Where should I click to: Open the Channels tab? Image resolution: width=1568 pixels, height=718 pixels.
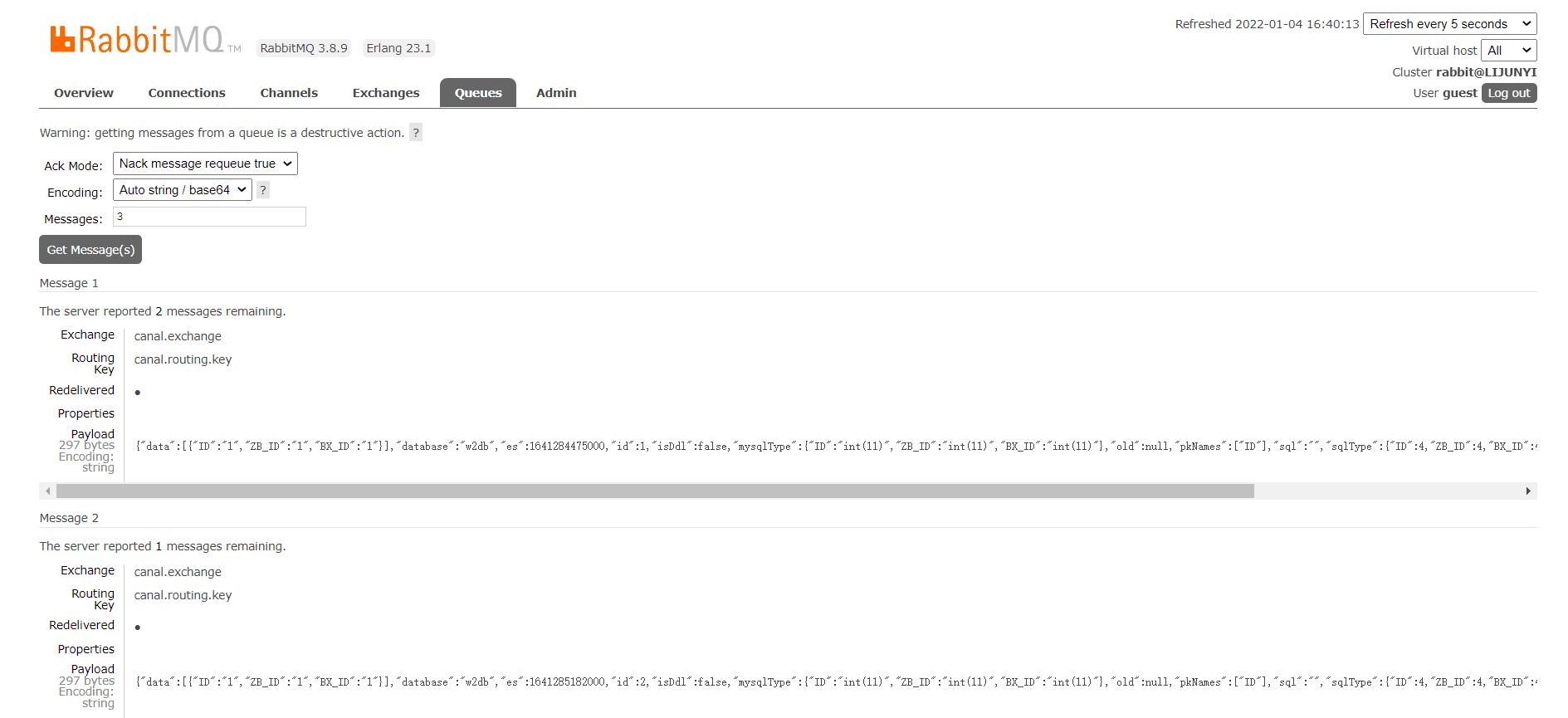click(289, 93)
